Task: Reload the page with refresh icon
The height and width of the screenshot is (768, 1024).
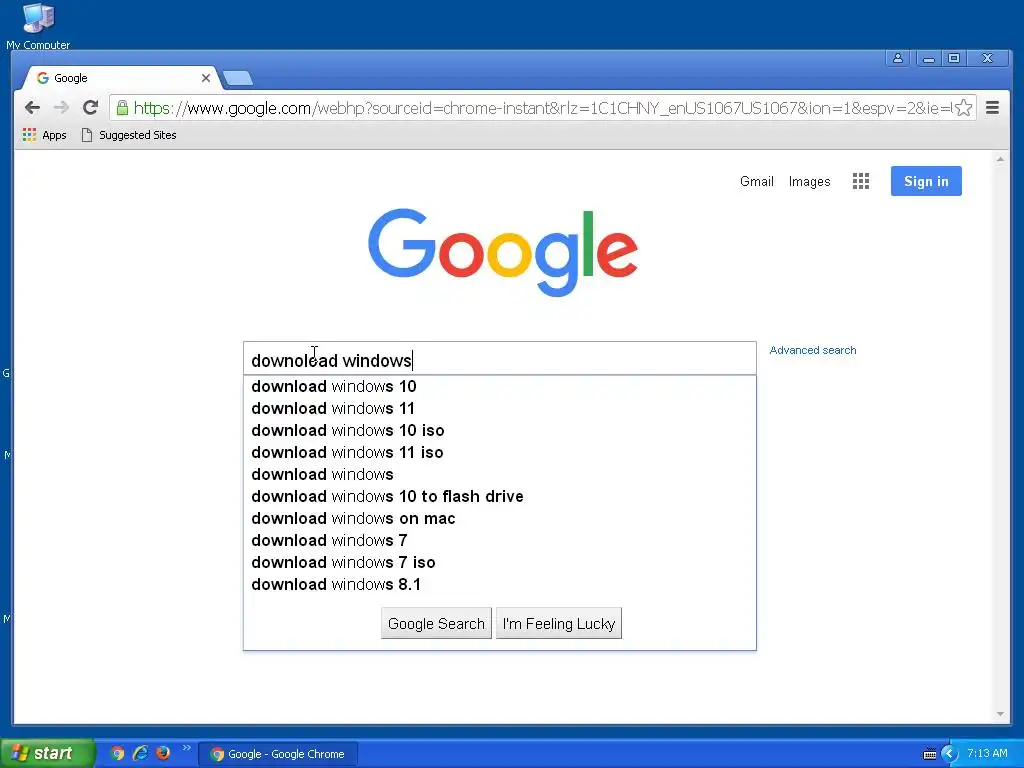Action: coord(90,108)
